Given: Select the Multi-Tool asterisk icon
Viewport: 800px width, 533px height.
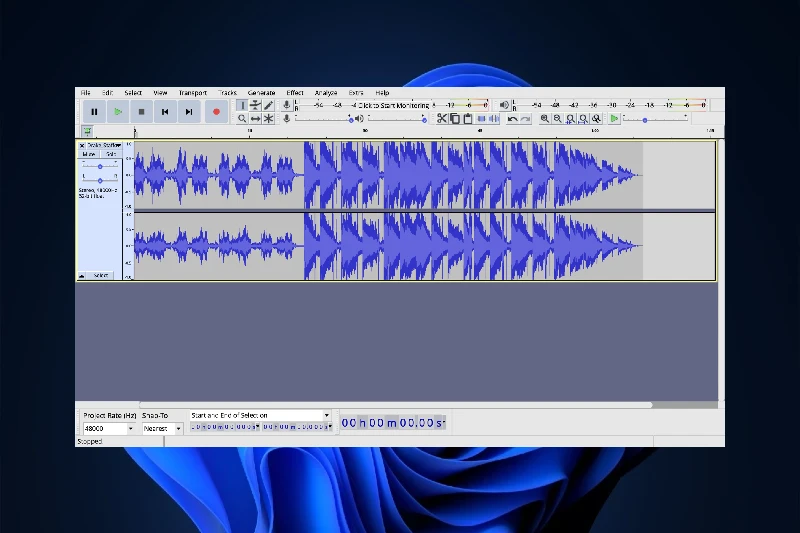Looking at the screenshot, I should click(x=268, y=119).
